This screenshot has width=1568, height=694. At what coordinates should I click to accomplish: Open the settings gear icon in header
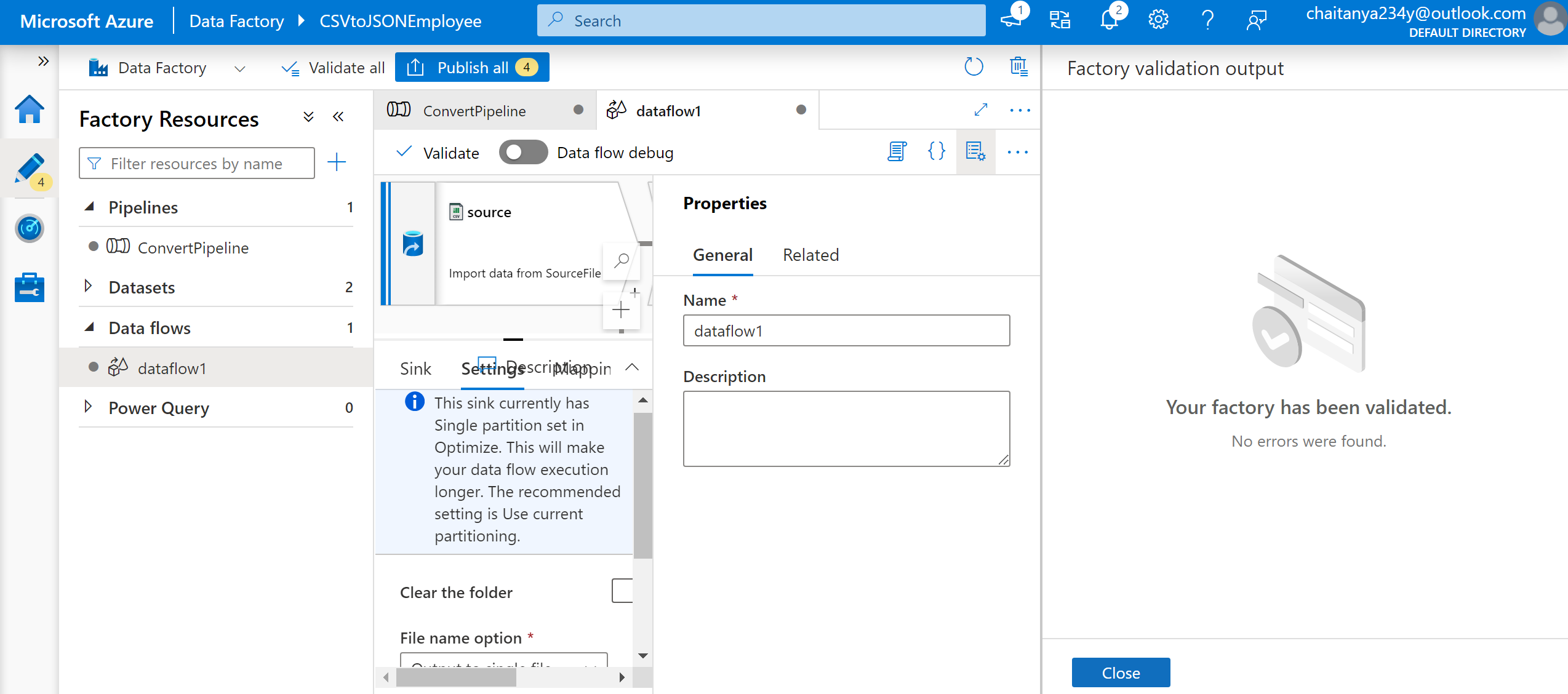[x=1158, y=20]
